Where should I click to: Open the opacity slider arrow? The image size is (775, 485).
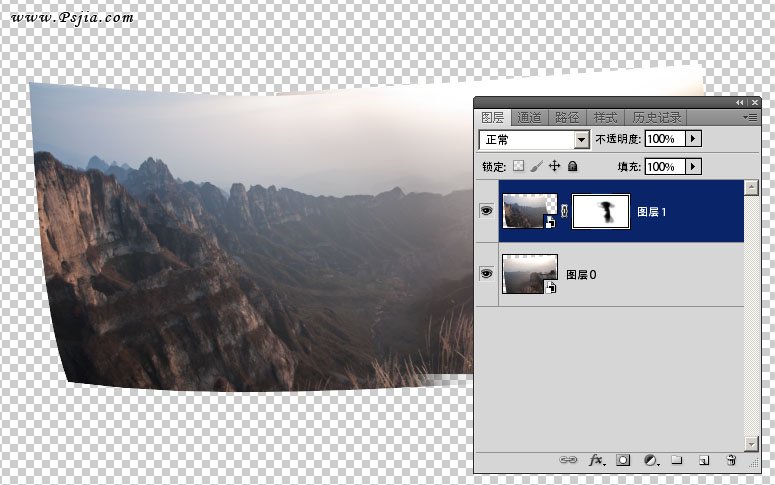click(x=693, y=139)
